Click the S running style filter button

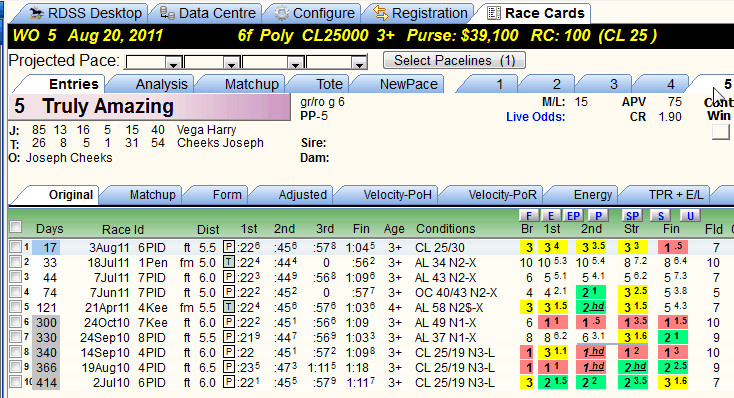click(x=661, y=215)
